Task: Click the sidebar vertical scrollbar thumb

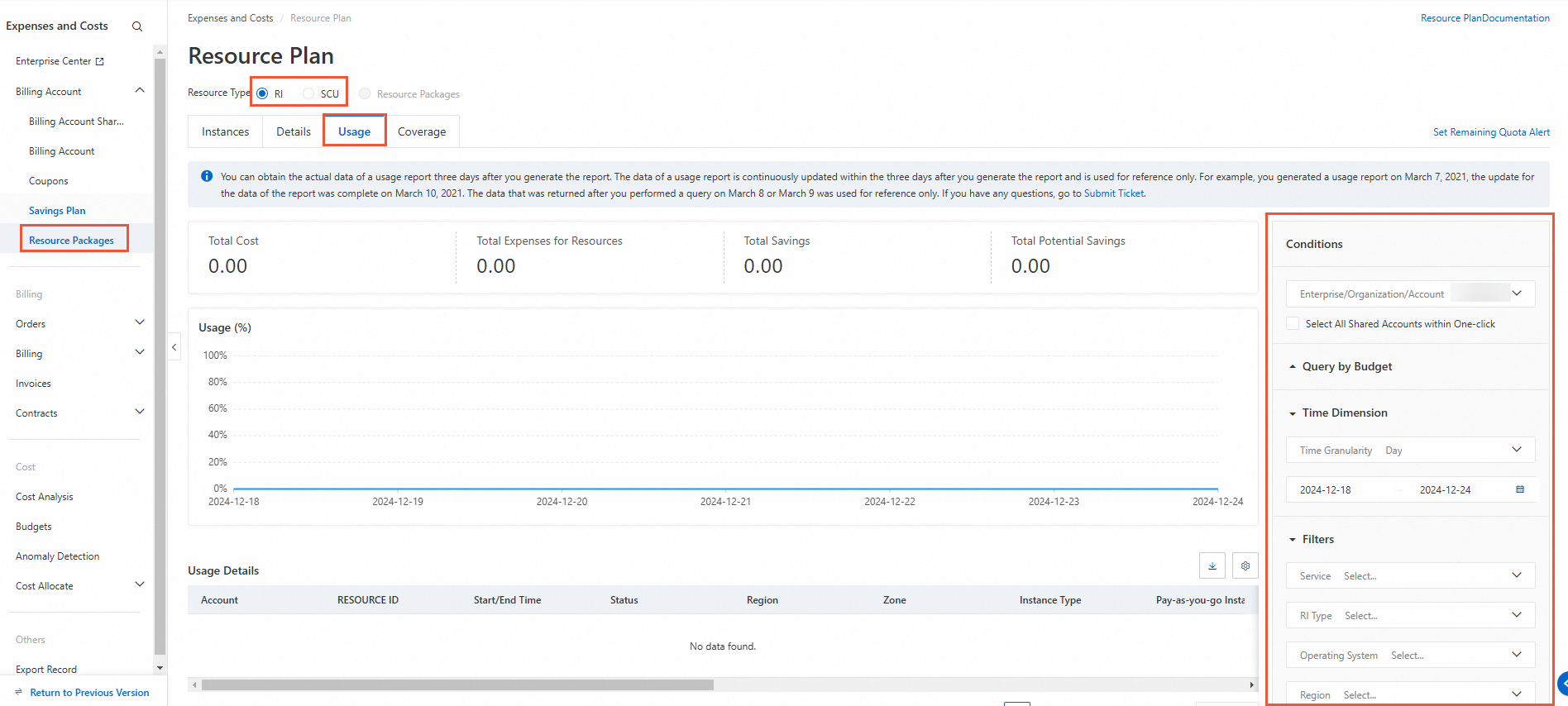Action: (160, 355)
